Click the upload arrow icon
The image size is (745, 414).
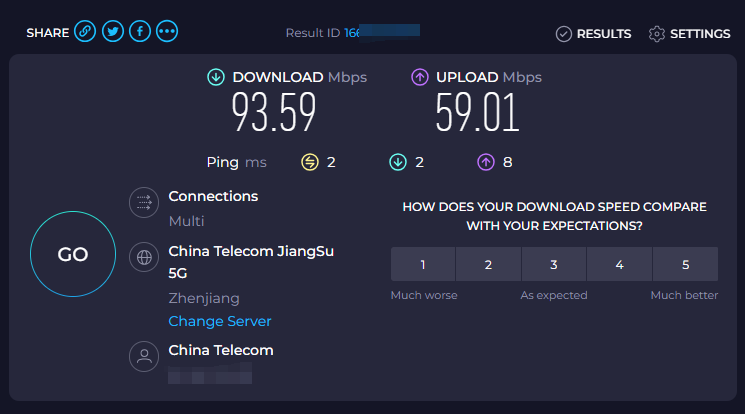[x=420, y=77]
